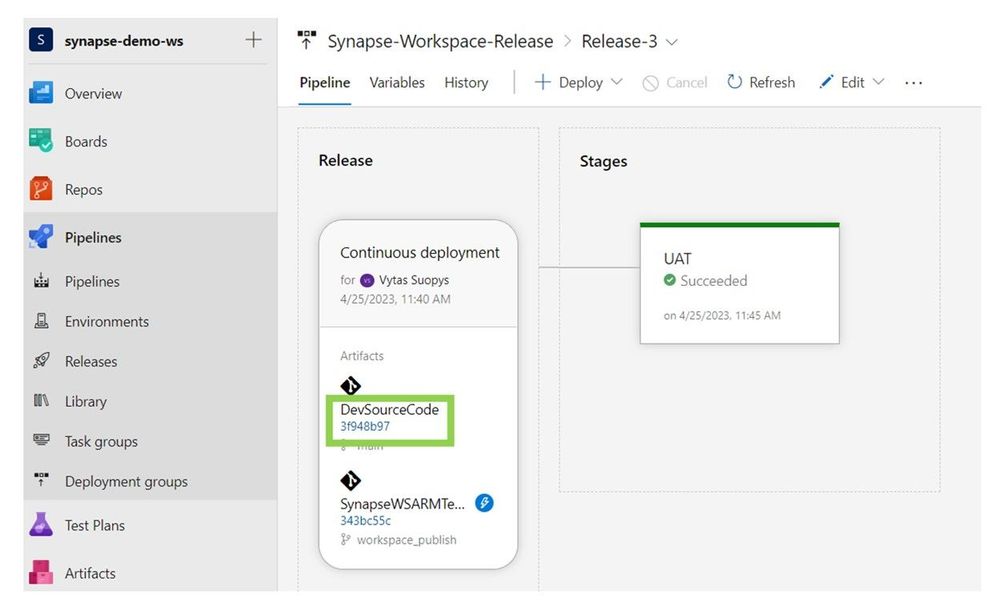Switch to the Variables tab
Viewport: 999px width, 607px height.
tap(397, 82)
